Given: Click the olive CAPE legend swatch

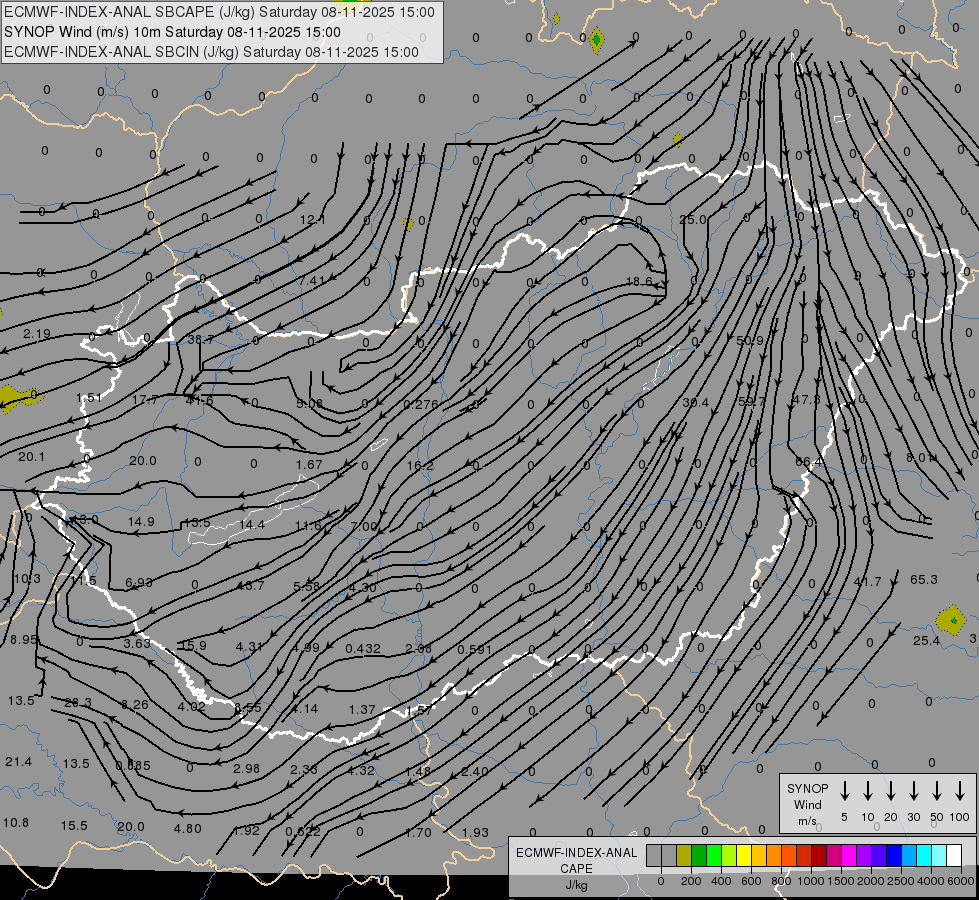Looking at the screenshot, I should tap(684, 856).
